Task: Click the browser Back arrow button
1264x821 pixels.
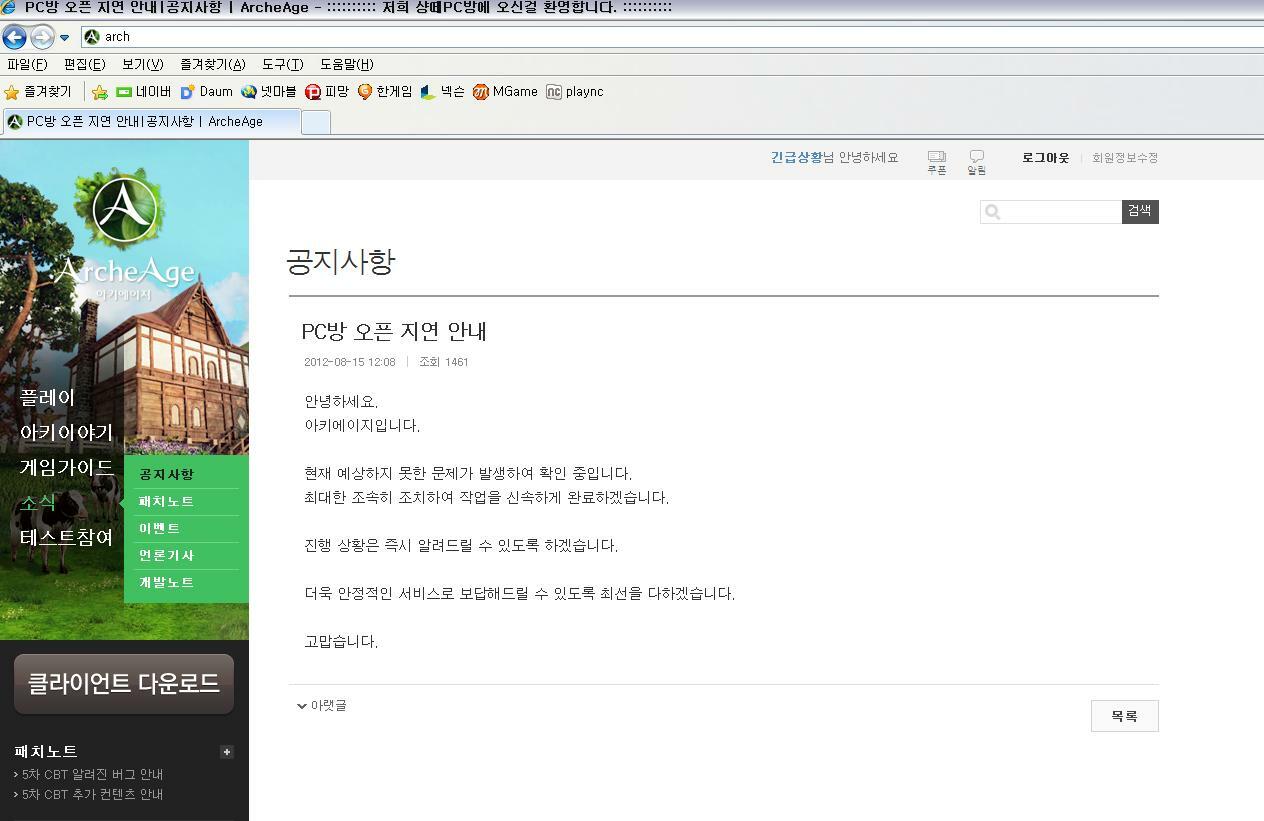Action: (14, 37)
